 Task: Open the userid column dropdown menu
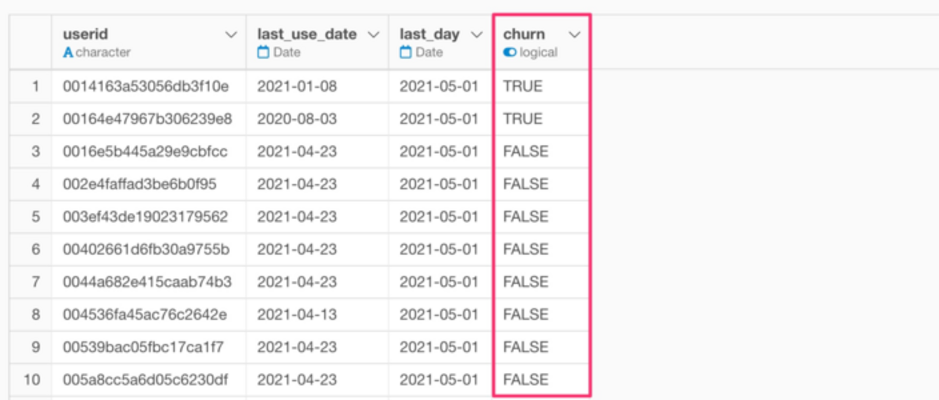[231, 34]
